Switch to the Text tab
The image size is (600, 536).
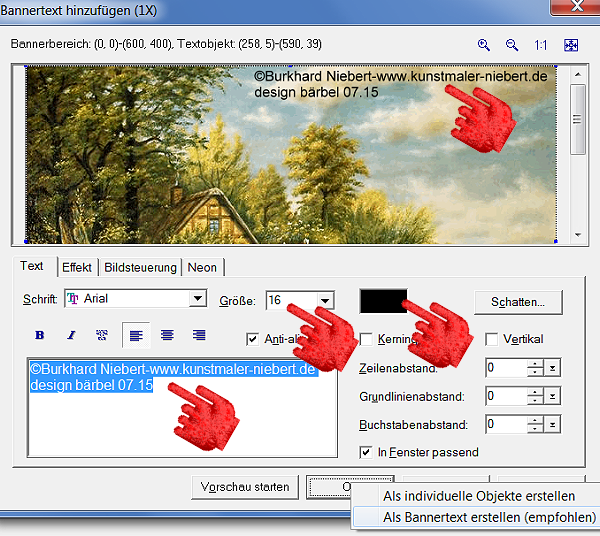point(32,266)
